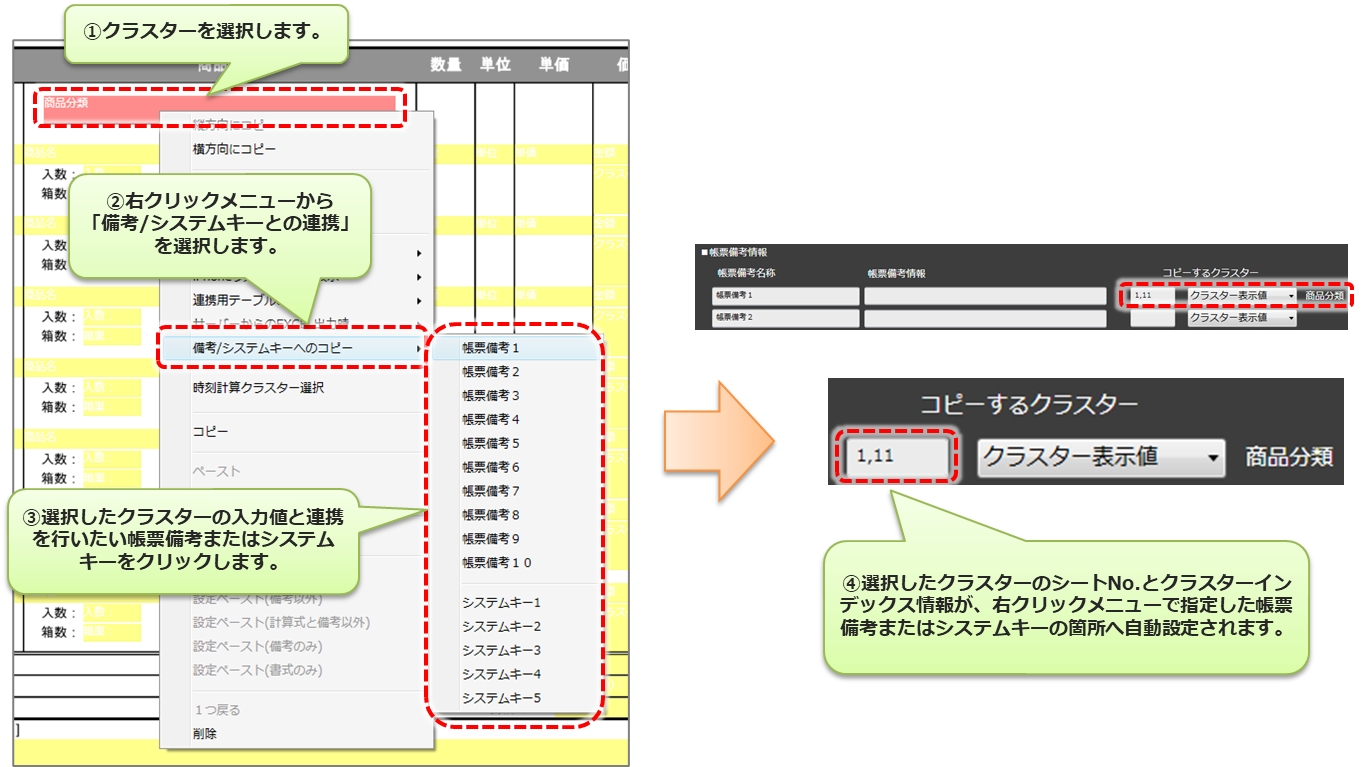Click the empty 帳票備考情報 field beside 帳票備考1
Viewport: 1363px width, 767px height.
click(984, 296)
